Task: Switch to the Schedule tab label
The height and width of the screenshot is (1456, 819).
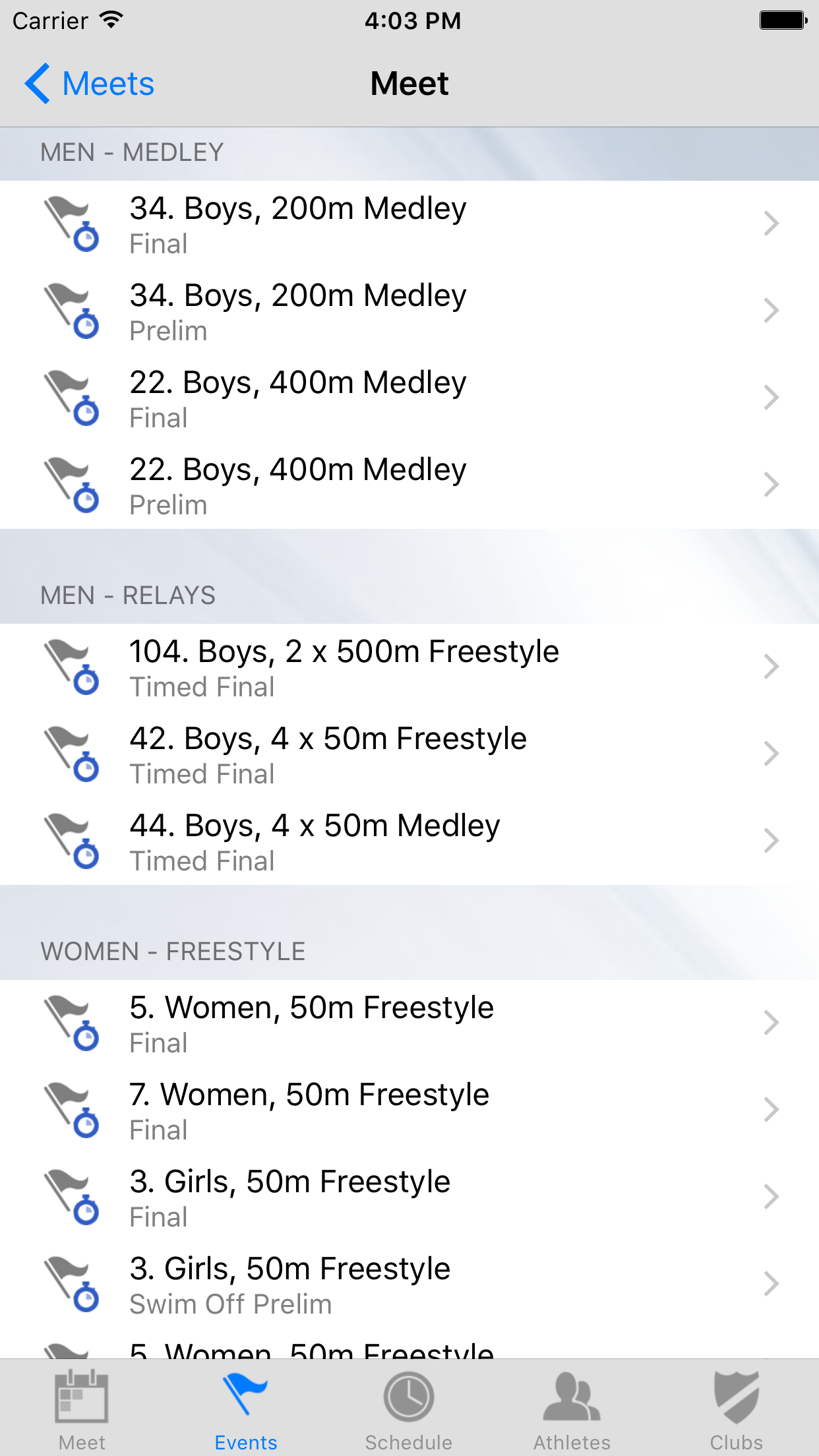Action: (x=409, y=1442)
